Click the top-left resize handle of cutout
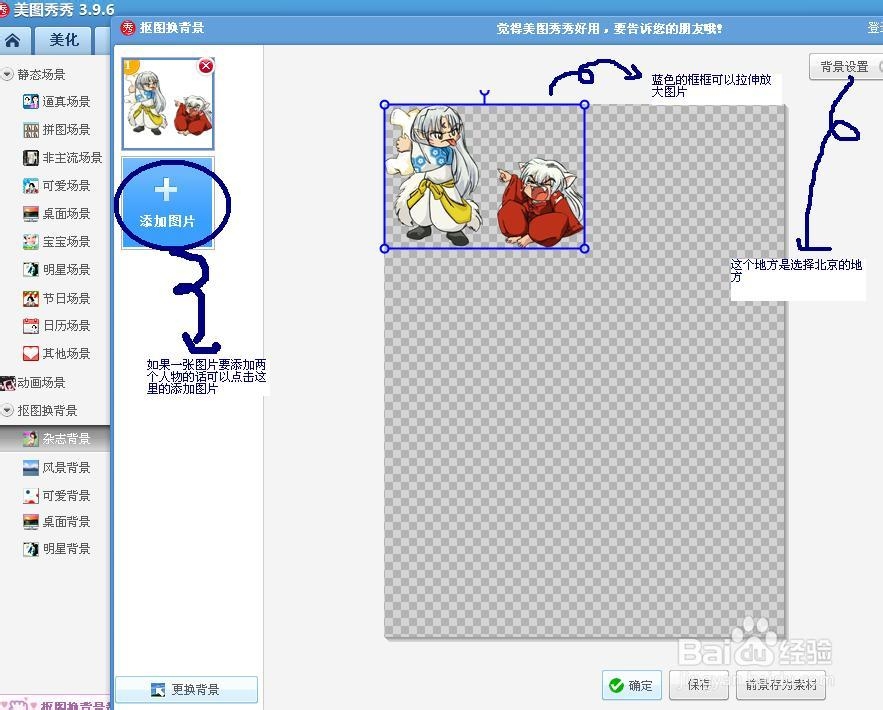Screen dimensions: 883x710 click(385, 105)
